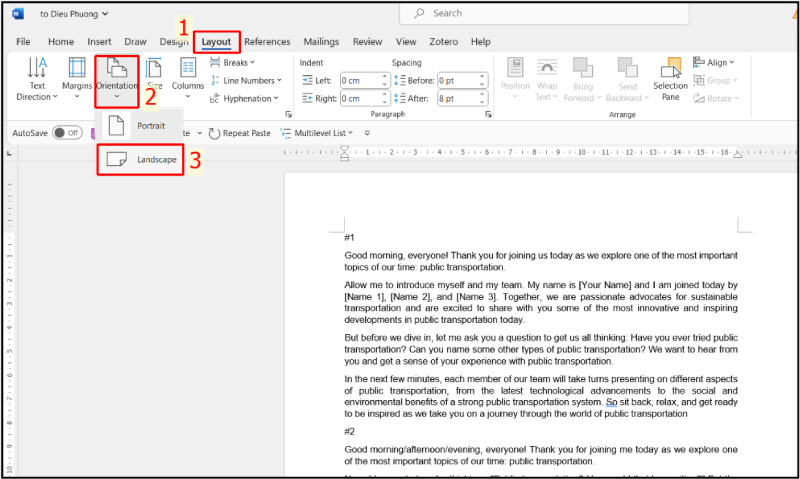Toggle the AutoSave switch
800x479 pixels.
67,133
